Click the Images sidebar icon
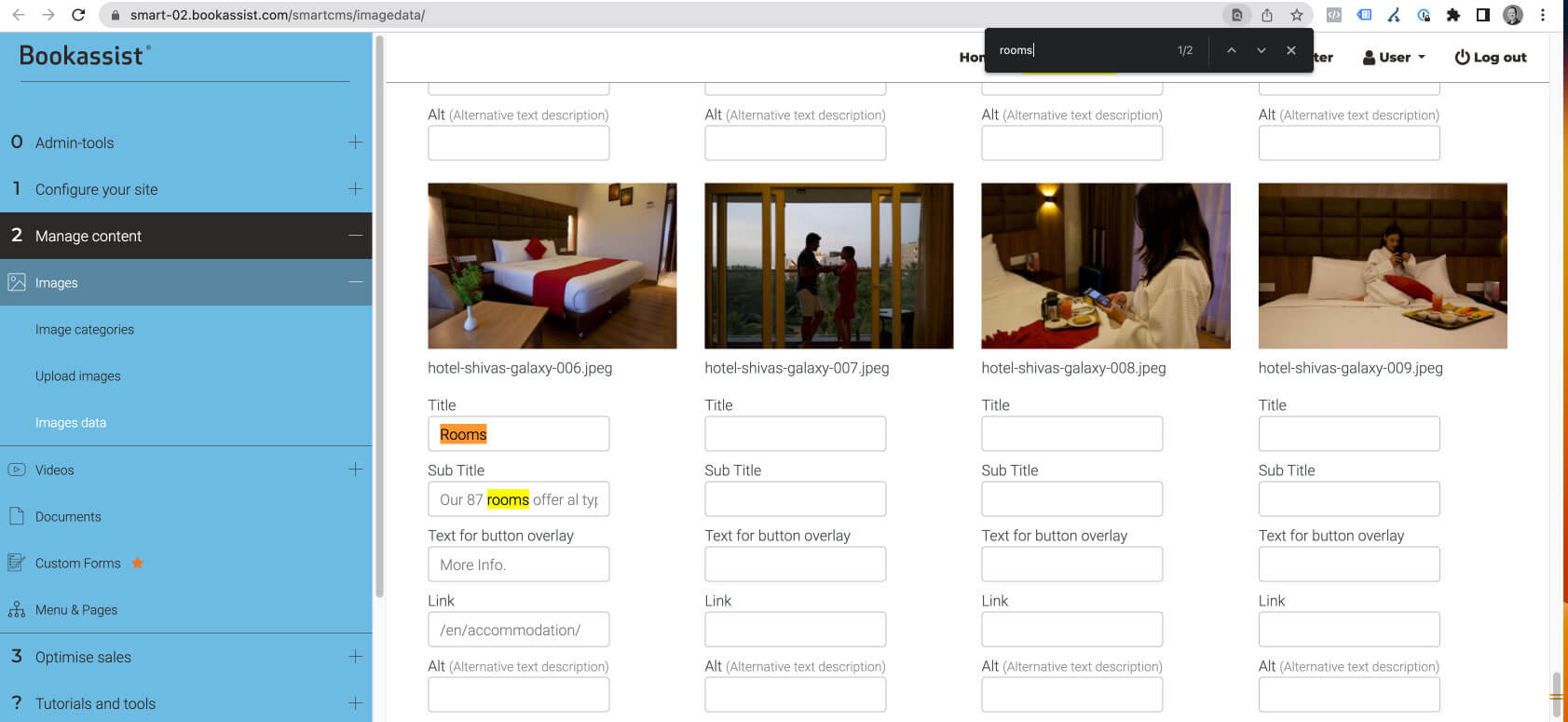This screenshot has height=722, width=1568. click(x=17, y=282)
